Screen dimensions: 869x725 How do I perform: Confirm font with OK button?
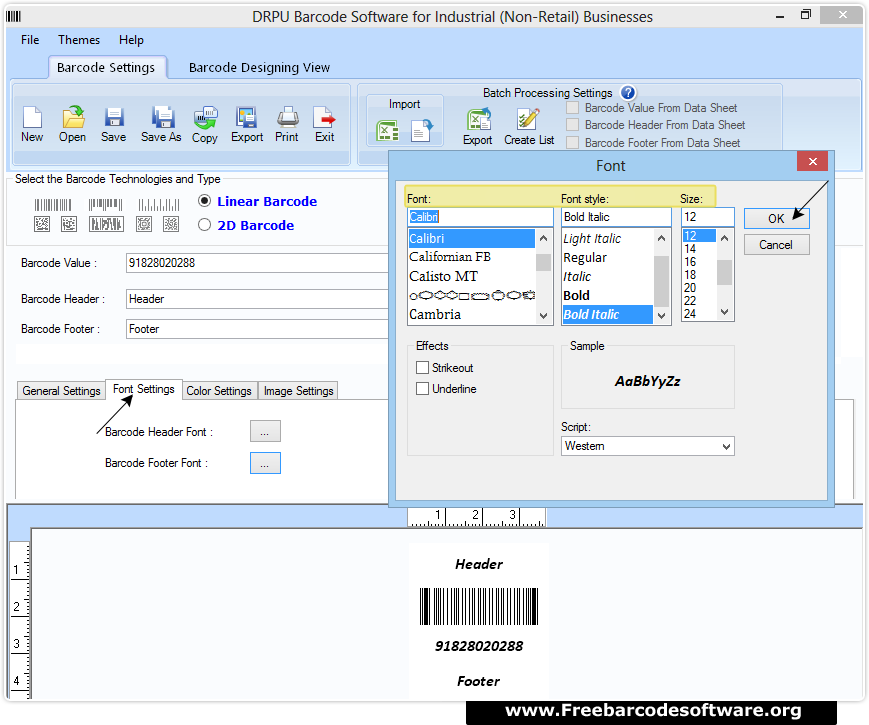pyautogui.click(x=776, y=218)
